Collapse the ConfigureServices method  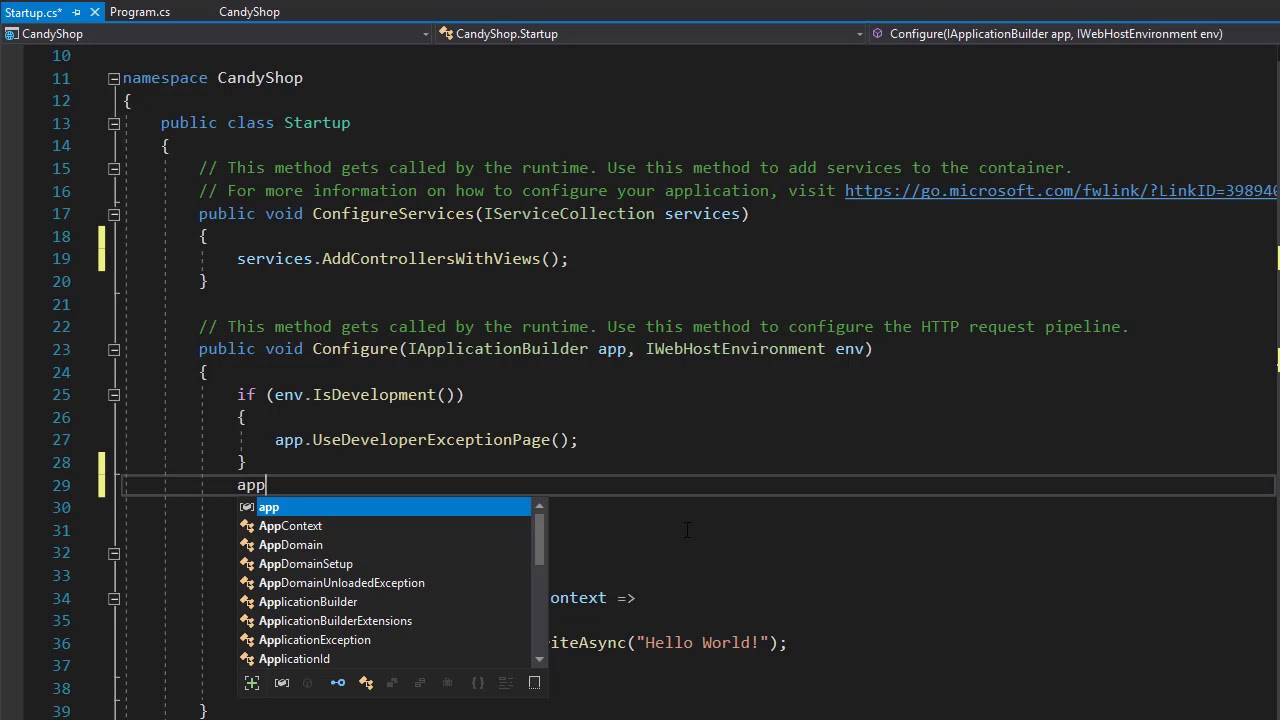point(114,214)
